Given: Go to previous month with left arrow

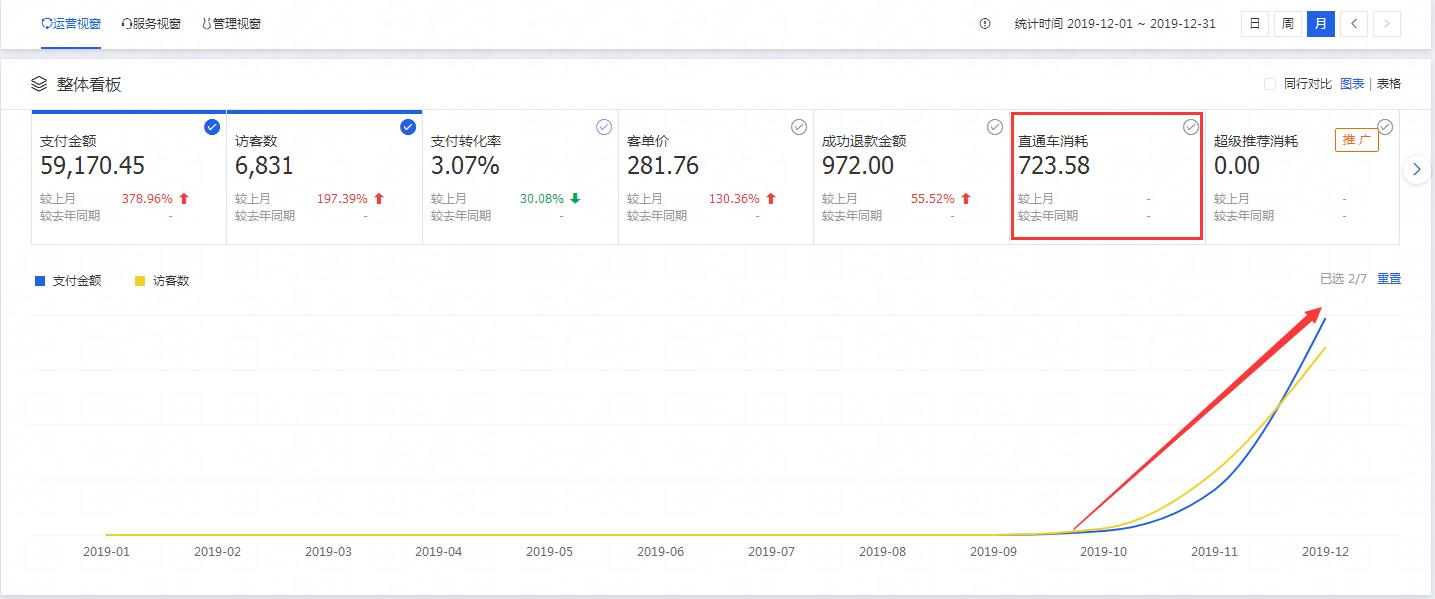Looking at the screenshot, I should click(1354, 24).
